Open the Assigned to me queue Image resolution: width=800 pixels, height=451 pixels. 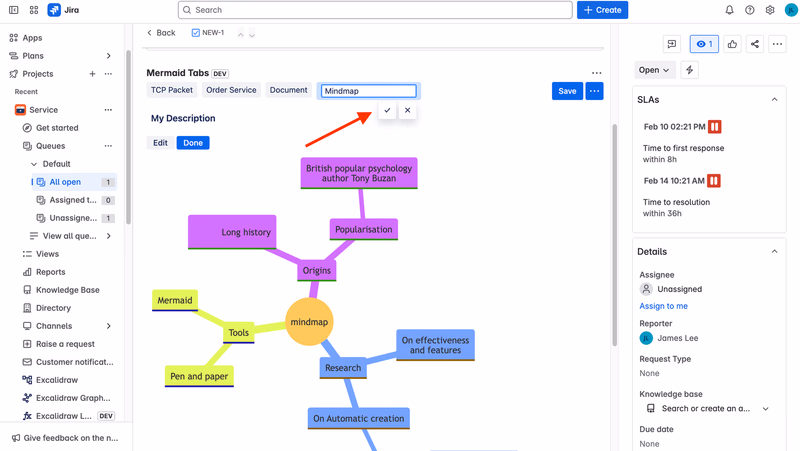(74, 200)
